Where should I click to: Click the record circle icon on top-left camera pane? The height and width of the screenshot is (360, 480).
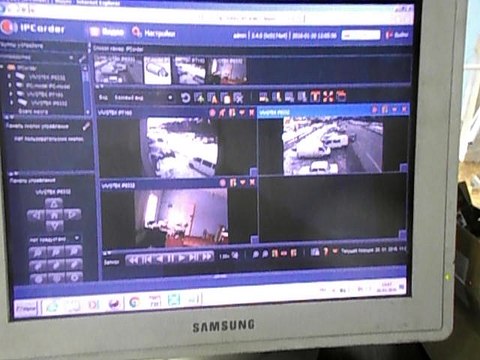(x=212, y=113)
